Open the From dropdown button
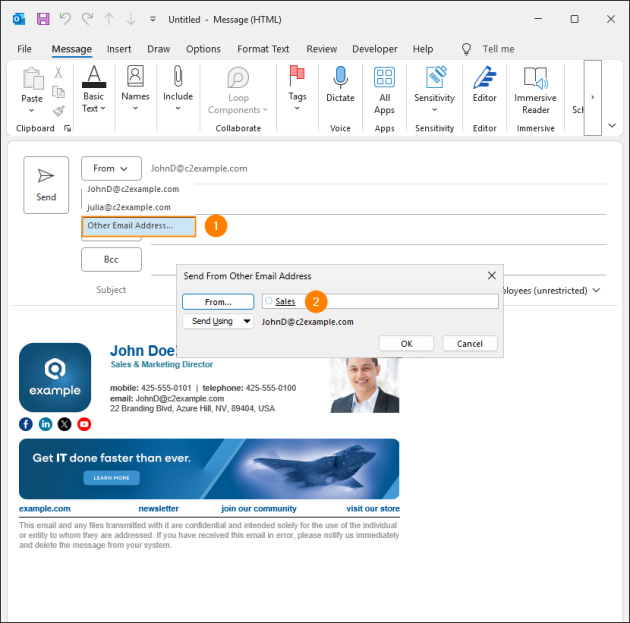Viewport: 630px width, 623px height. click(111, 168)
